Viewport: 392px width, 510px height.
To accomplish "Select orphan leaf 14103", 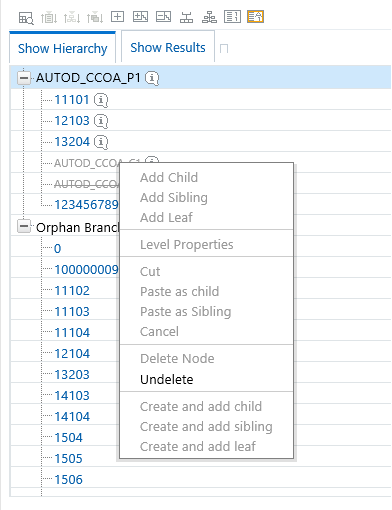I will point(72,396).
